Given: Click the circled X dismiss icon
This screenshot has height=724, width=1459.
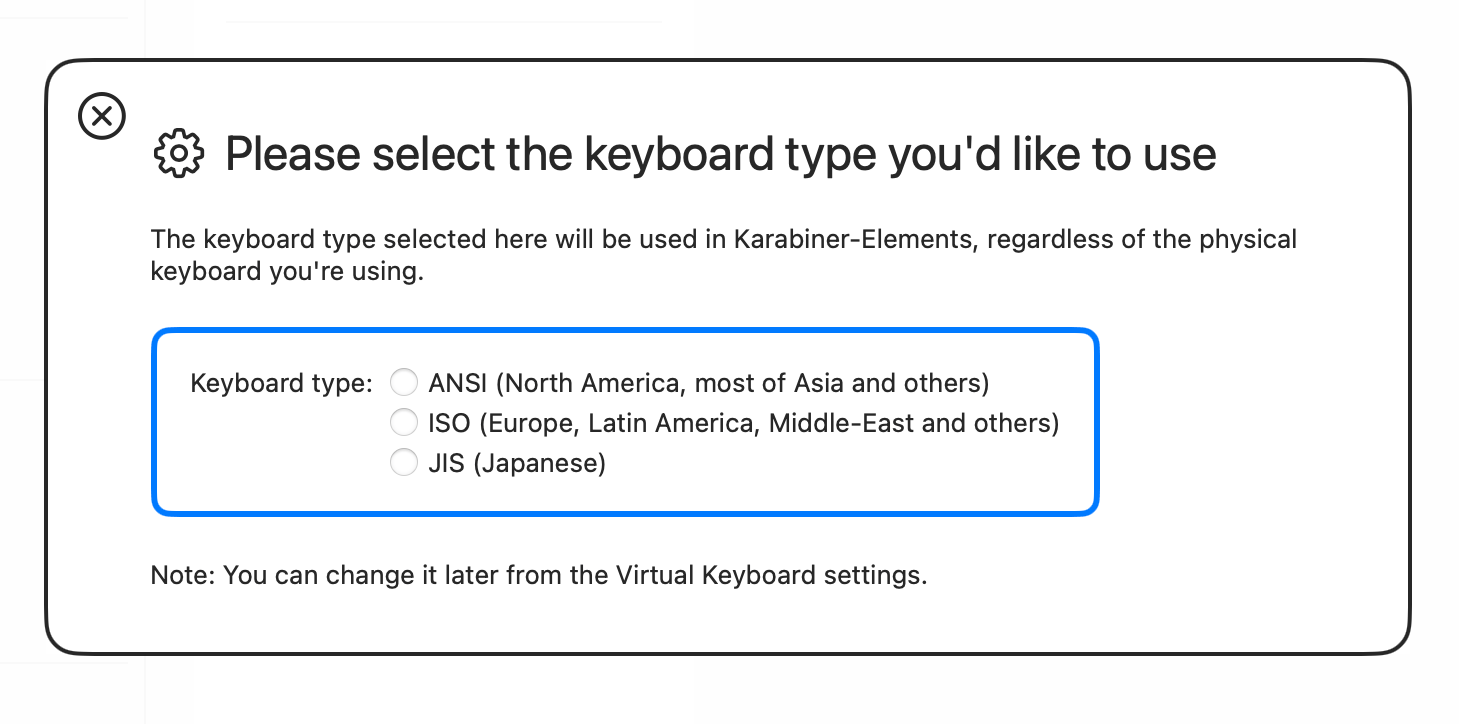Looking at the screenshot, I should click(x=101, y=116).
